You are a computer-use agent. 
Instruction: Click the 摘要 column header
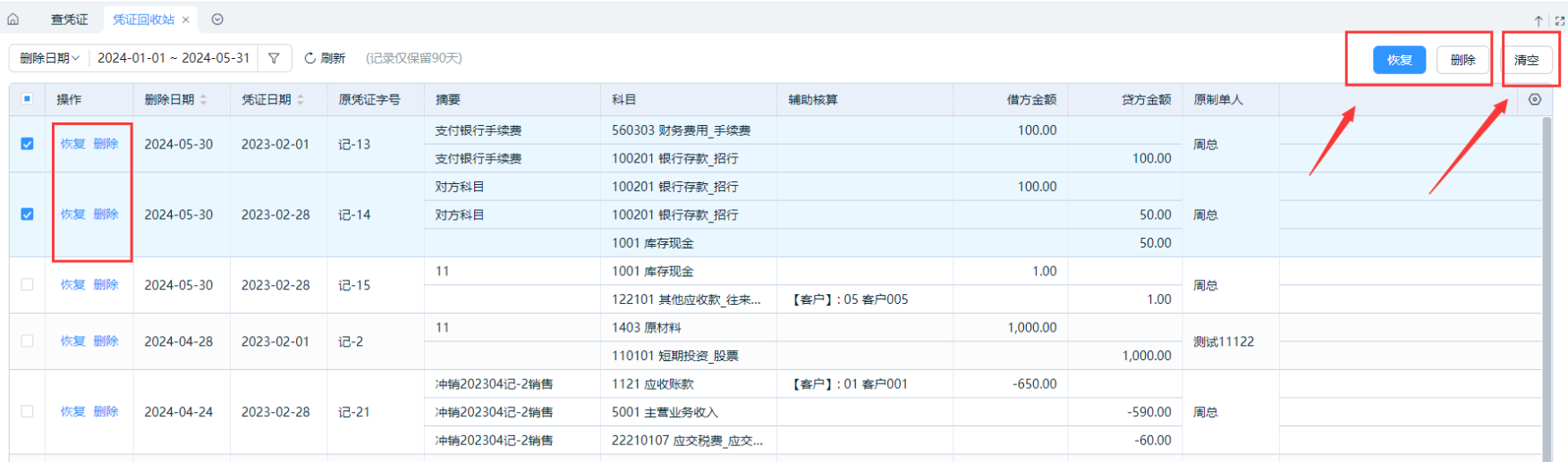coord(513,99)
